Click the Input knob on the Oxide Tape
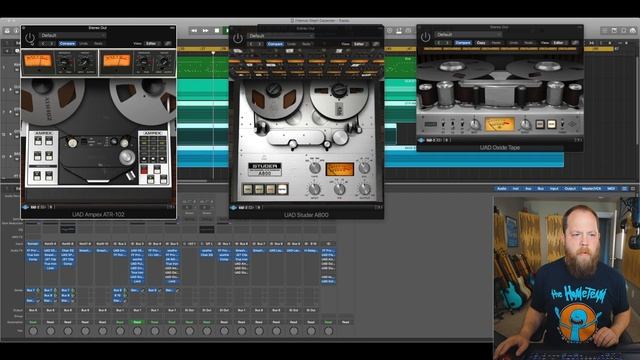This screenshot has height=360, width=640. pyautogui.click(x=474, y=124)
